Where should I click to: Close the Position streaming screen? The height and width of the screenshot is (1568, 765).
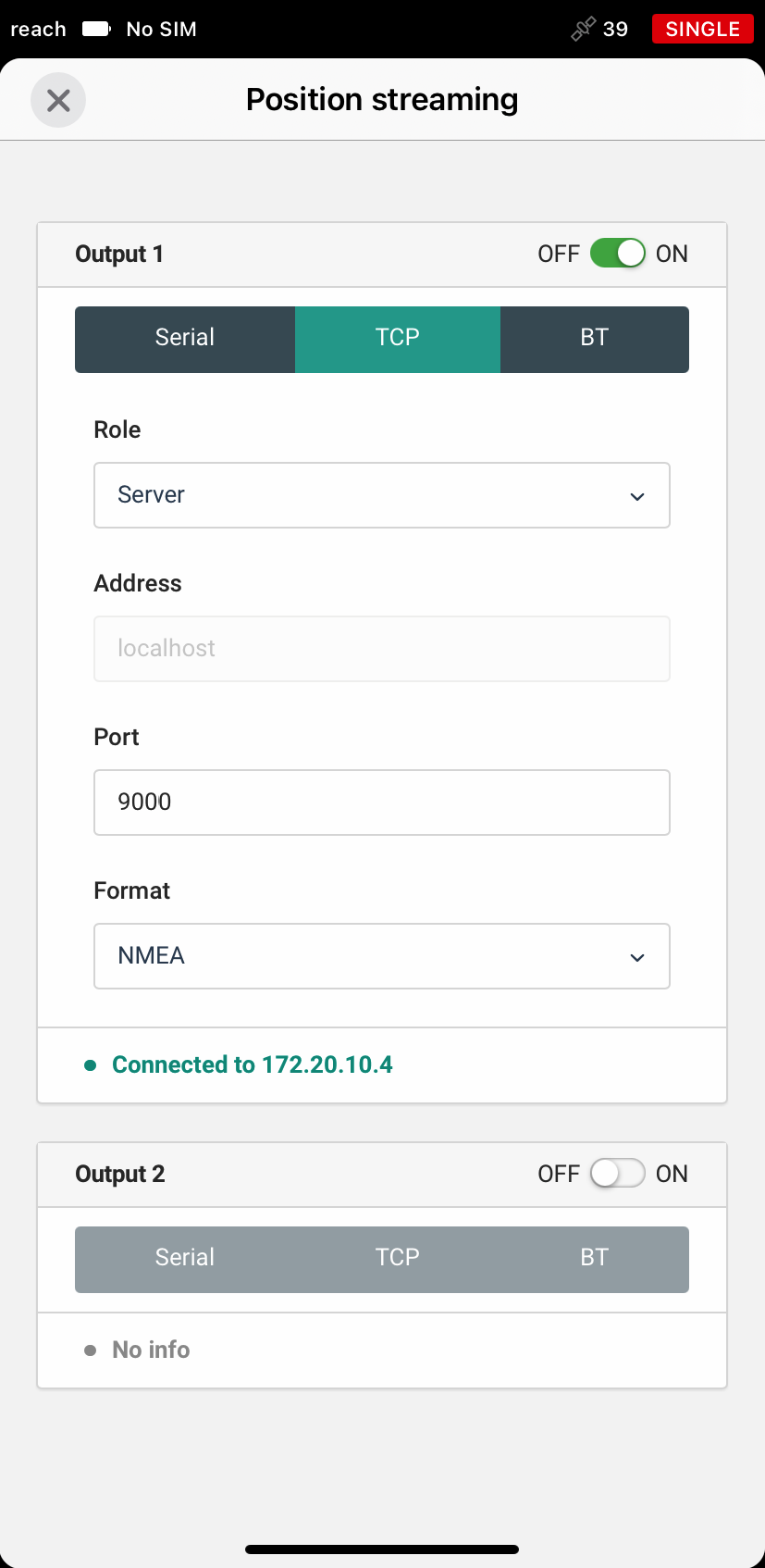click(58, 100)
